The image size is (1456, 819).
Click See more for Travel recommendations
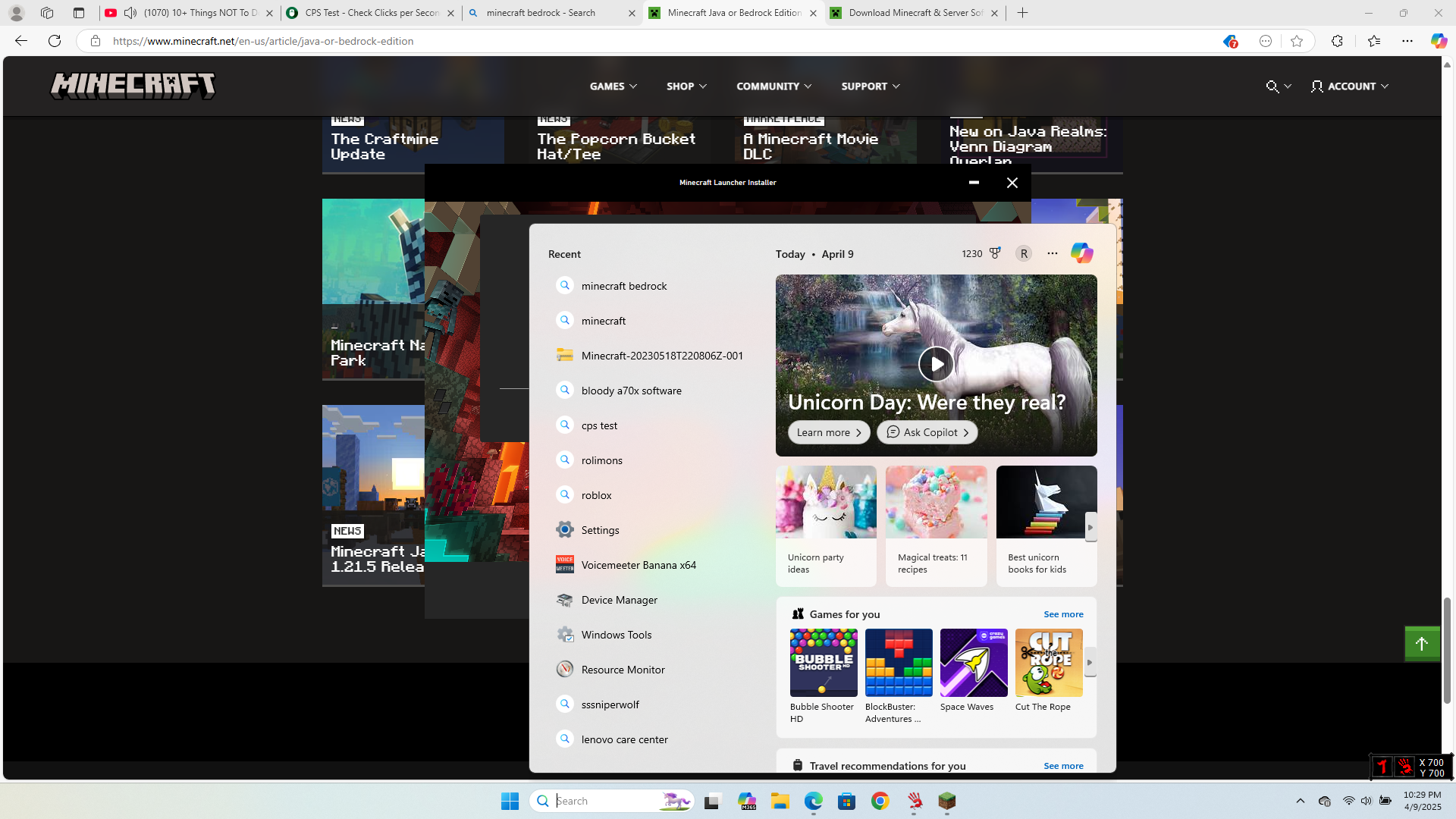pyautogui.click(x=1063, y=766)
